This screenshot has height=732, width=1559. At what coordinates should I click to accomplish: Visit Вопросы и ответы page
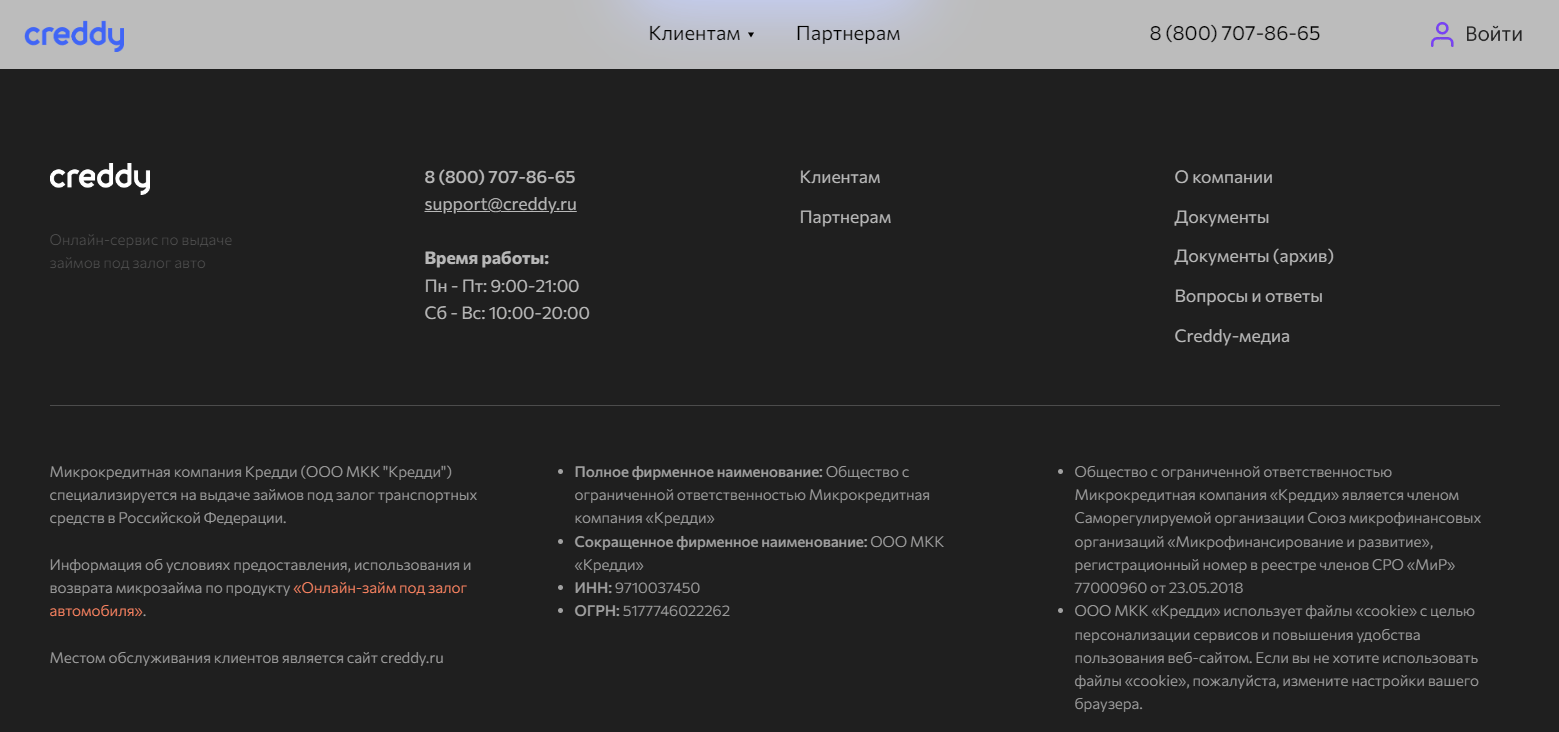pos(1248,296)
